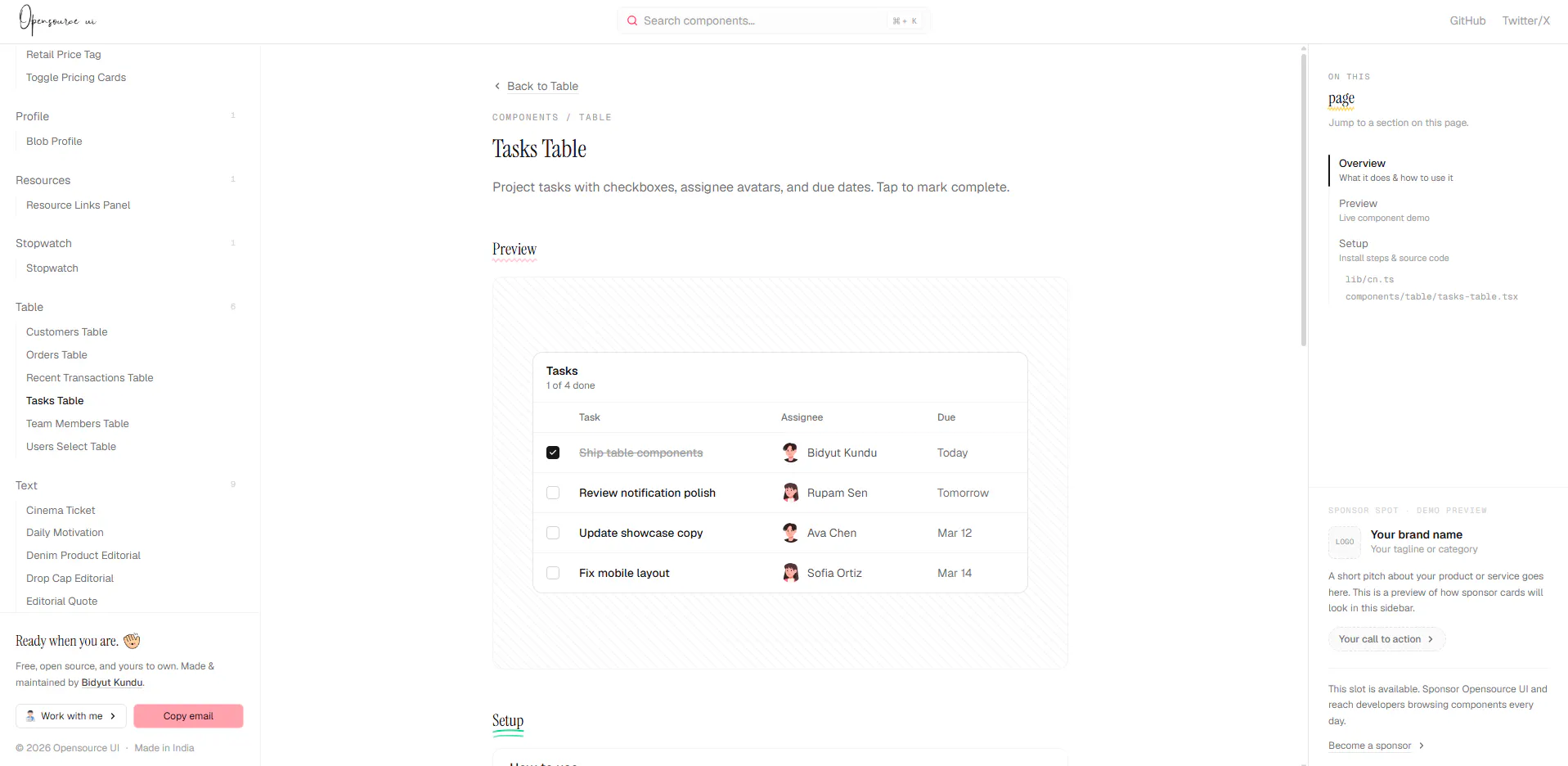The image size is (1568, 766).
Task: Click Bidyut Kundu's avatar in tasks table
Action: [790, 453]
